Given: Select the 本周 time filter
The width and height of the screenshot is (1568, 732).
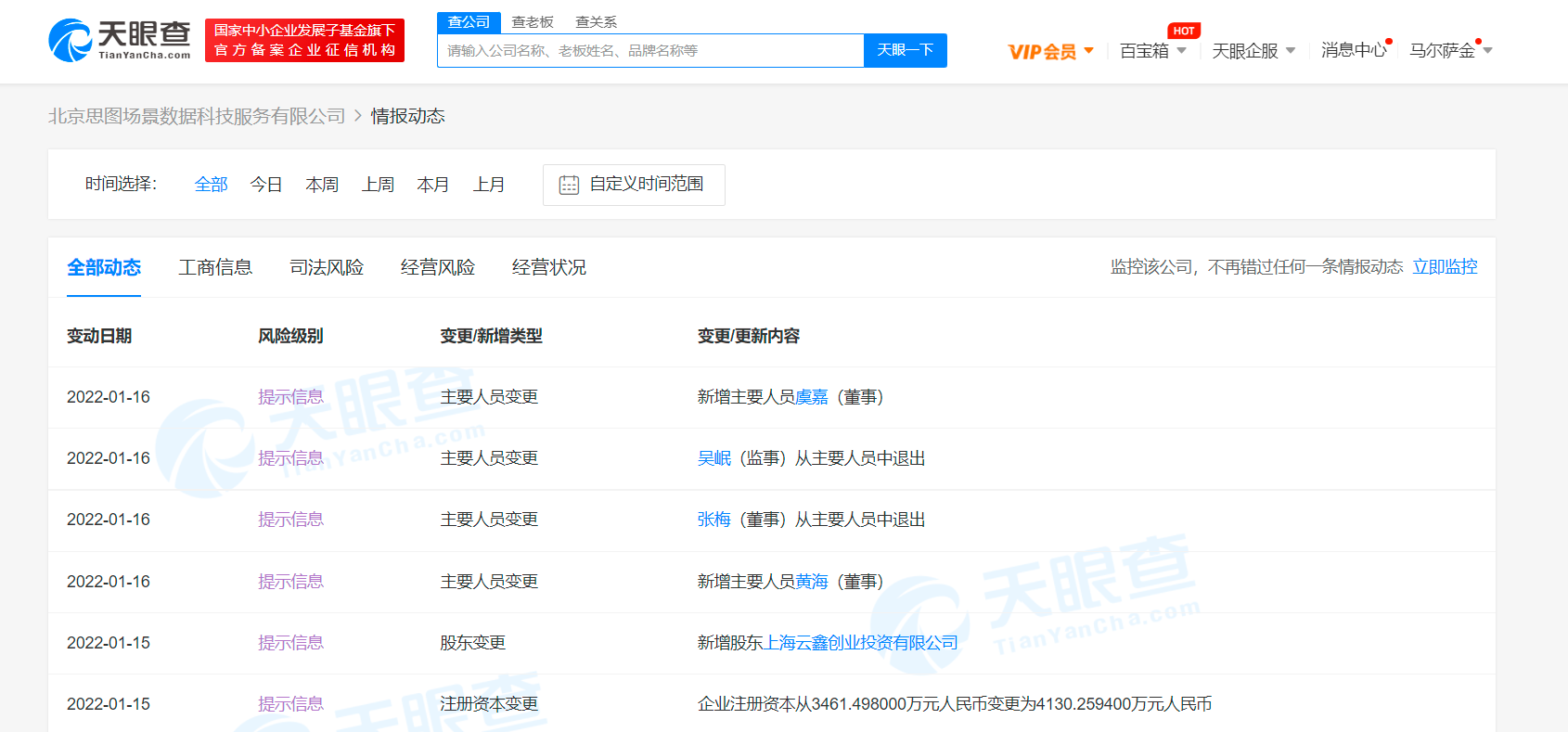Looking at the screenshot, I should coord(322,185).
